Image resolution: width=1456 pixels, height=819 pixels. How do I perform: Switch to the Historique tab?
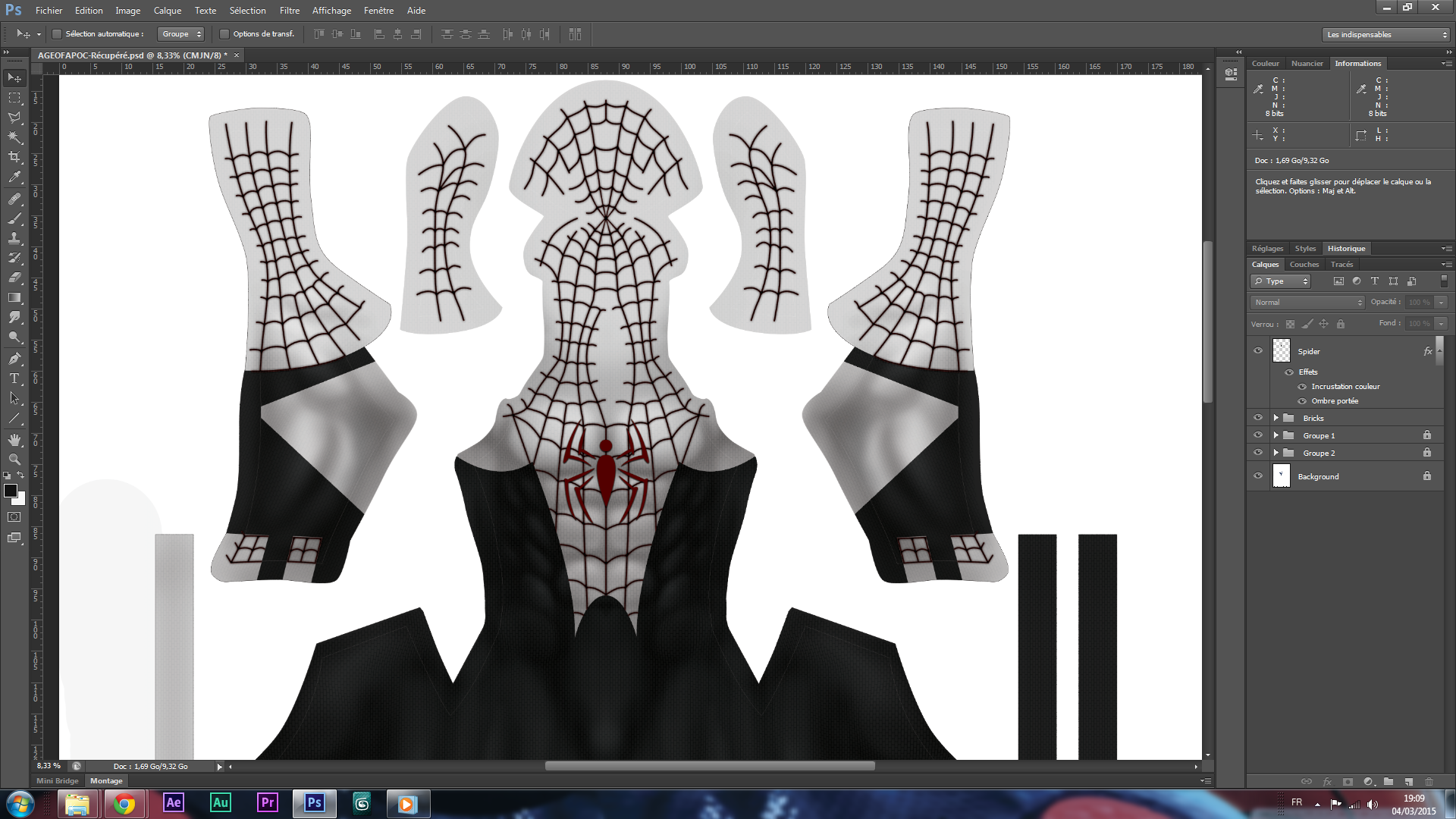1346,249
